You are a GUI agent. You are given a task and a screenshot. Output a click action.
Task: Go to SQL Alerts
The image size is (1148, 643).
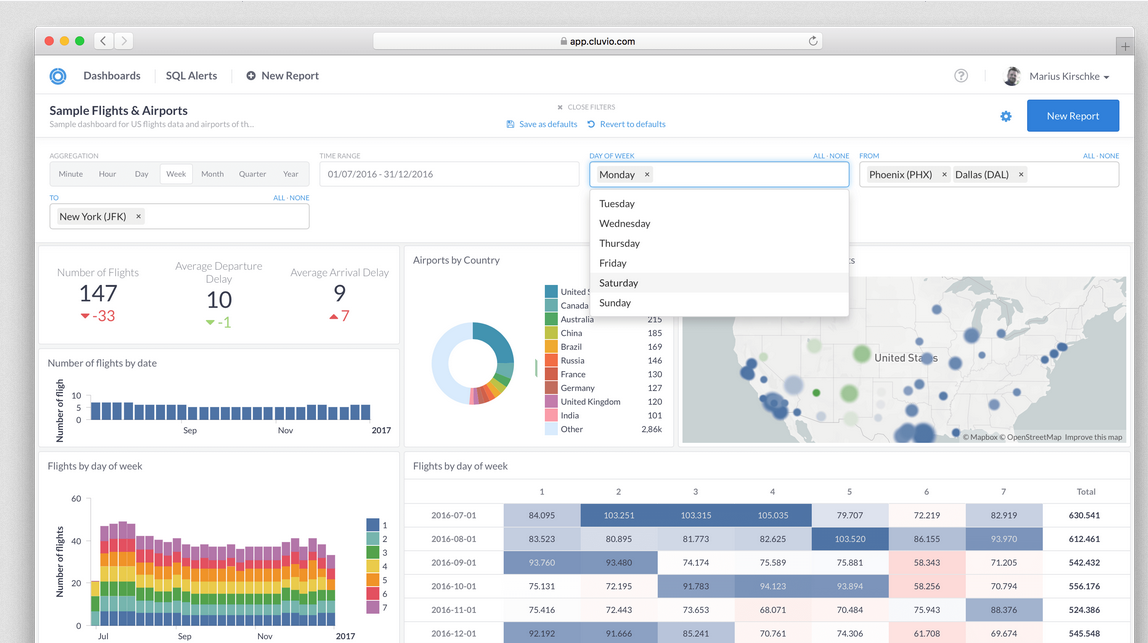191,76
